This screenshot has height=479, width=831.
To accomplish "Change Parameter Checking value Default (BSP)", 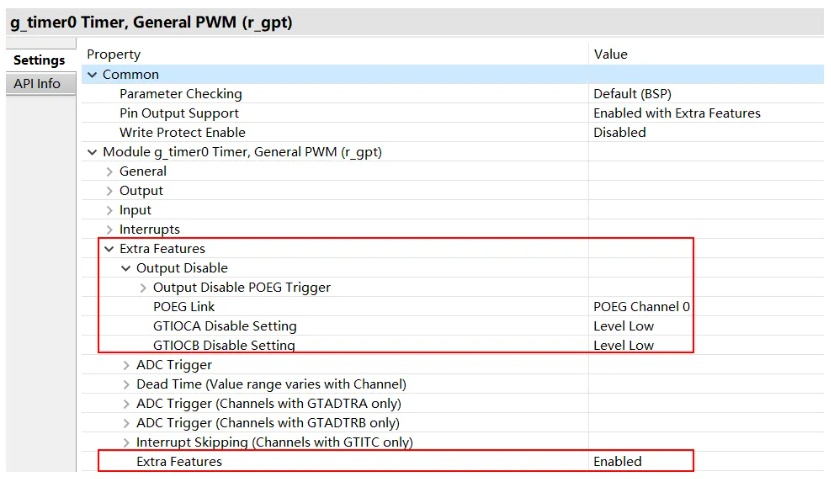I will point(632,94).
